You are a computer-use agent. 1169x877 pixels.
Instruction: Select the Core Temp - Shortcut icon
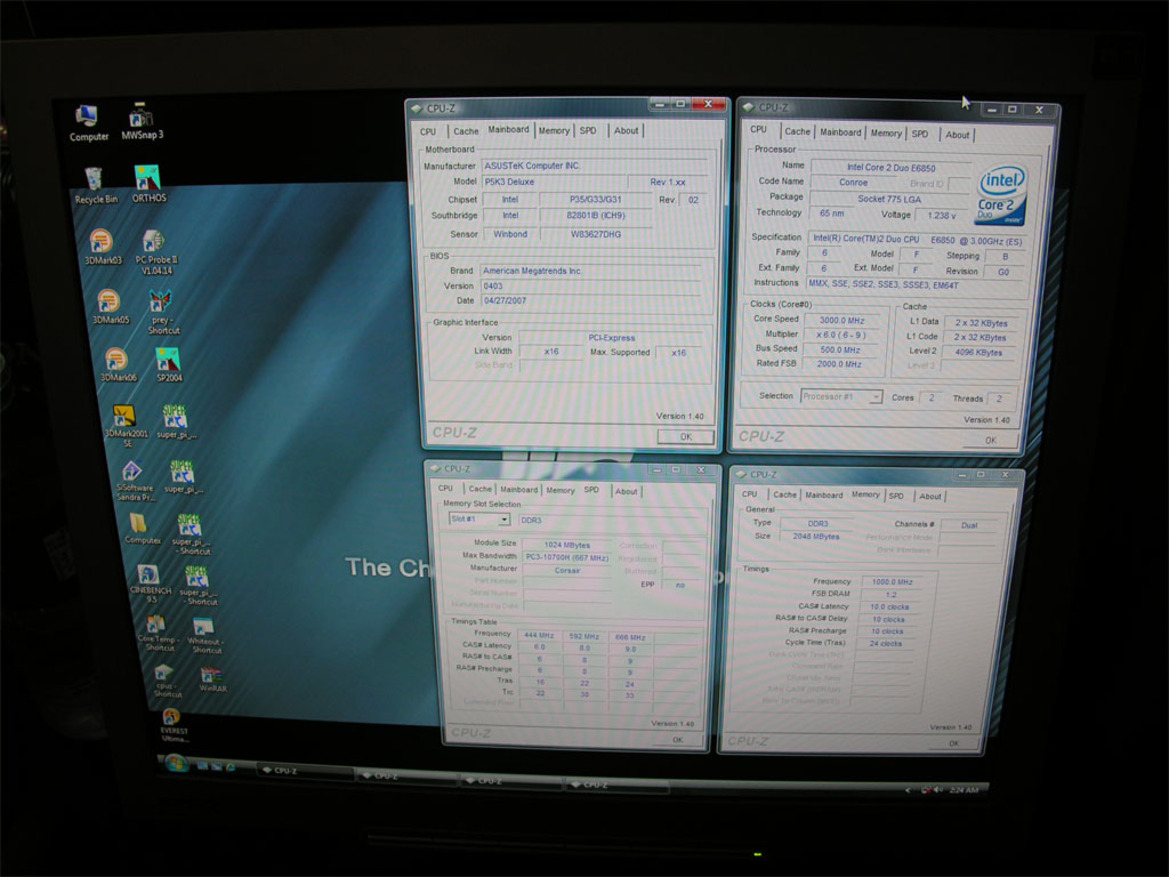point(158,633)
